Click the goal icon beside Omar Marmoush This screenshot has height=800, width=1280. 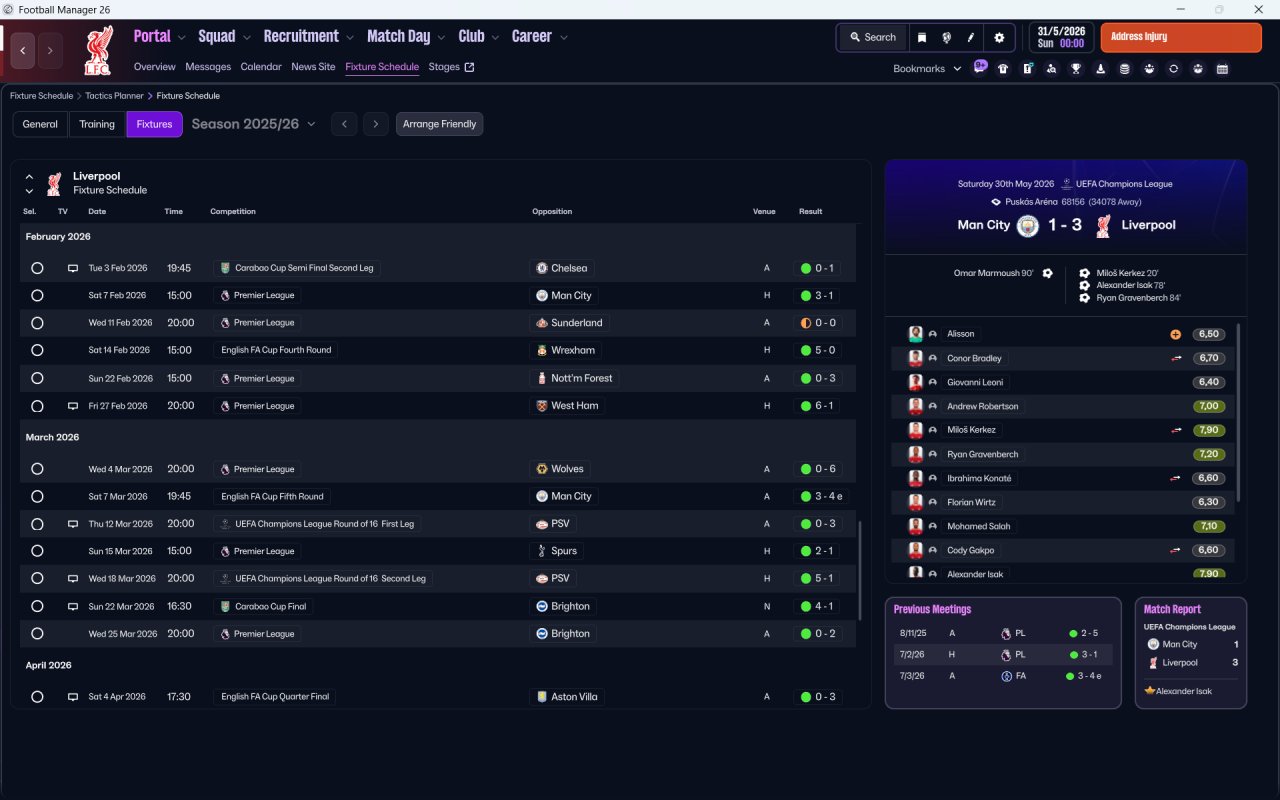tap(1047, 273)
